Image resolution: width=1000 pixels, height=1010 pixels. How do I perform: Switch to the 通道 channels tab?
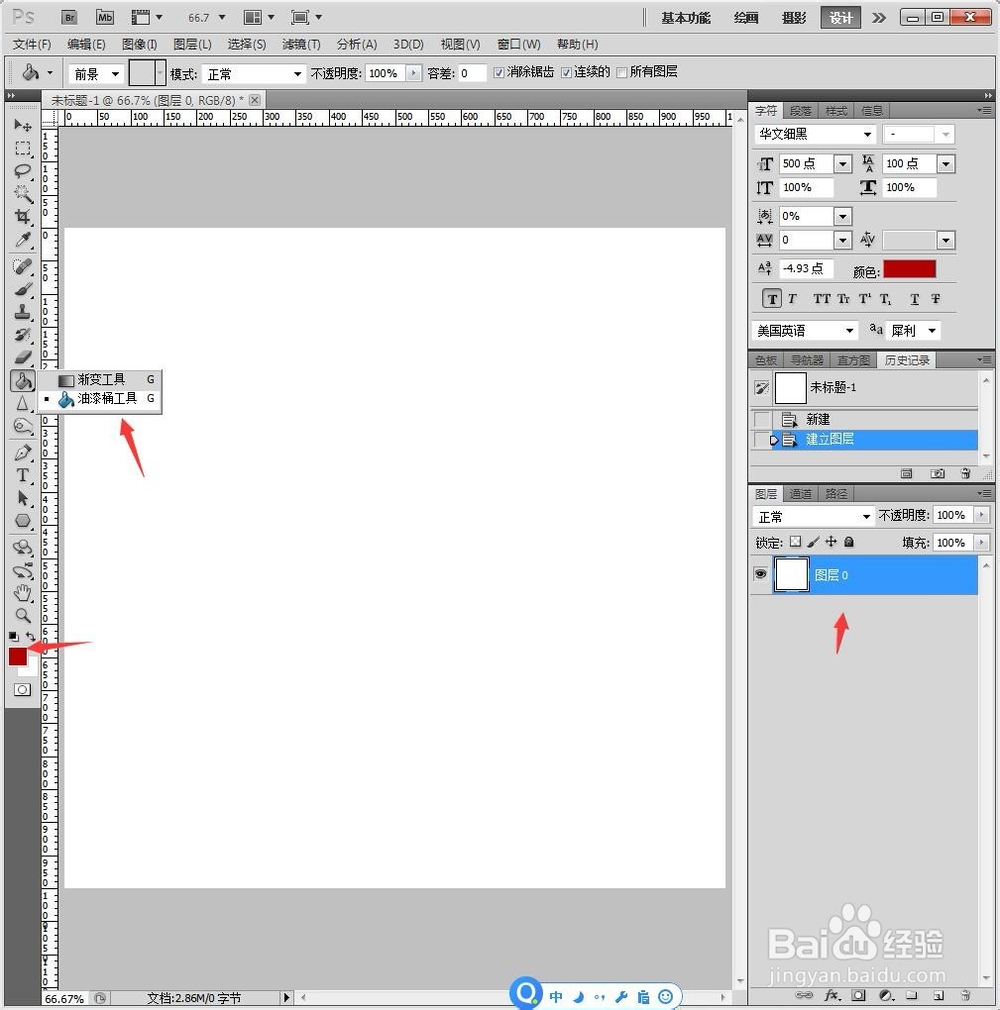point(801,494)
